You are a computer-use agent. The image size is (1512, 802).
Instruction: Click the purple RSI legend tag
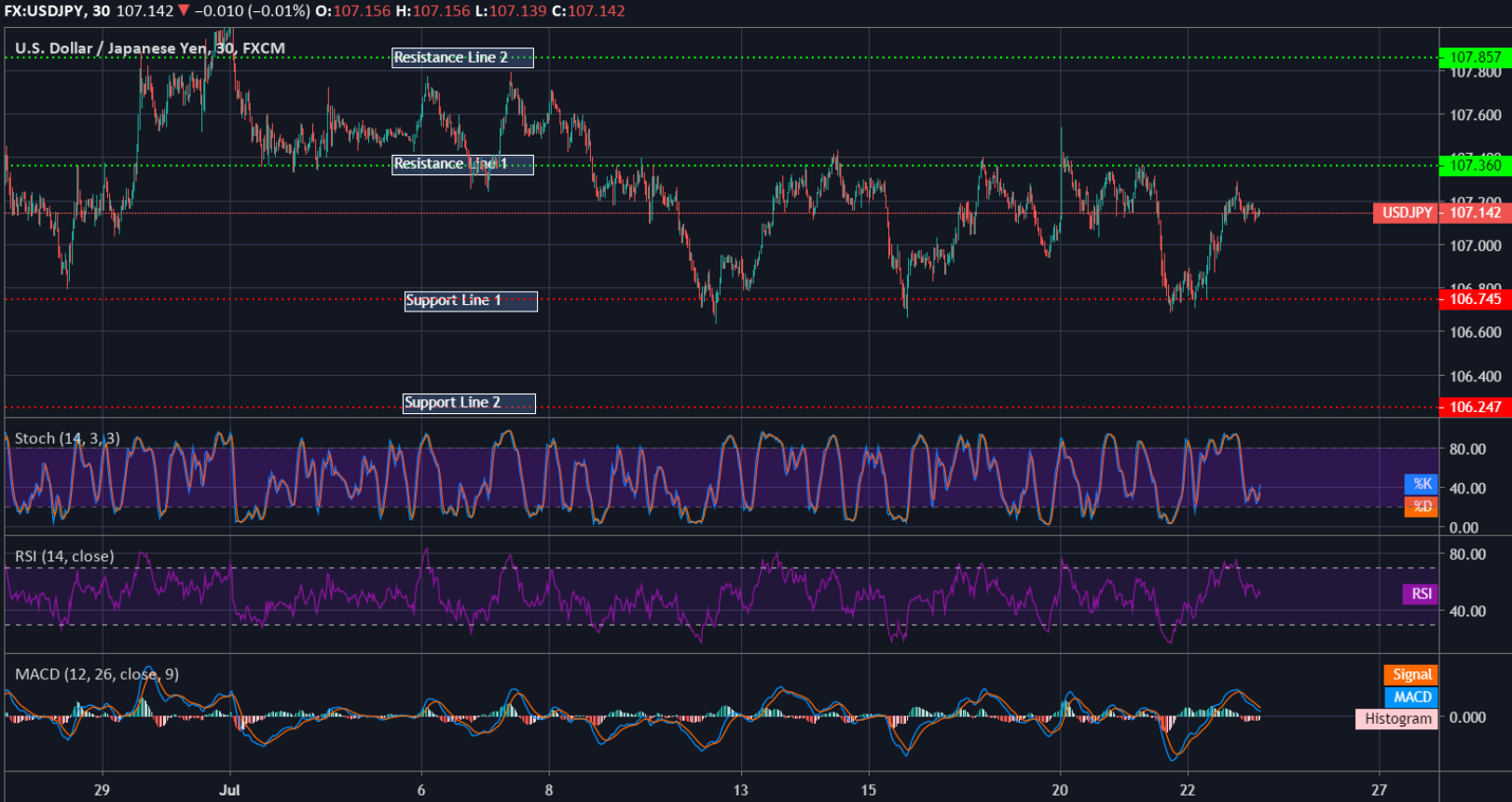click(x=1421, y=594)
